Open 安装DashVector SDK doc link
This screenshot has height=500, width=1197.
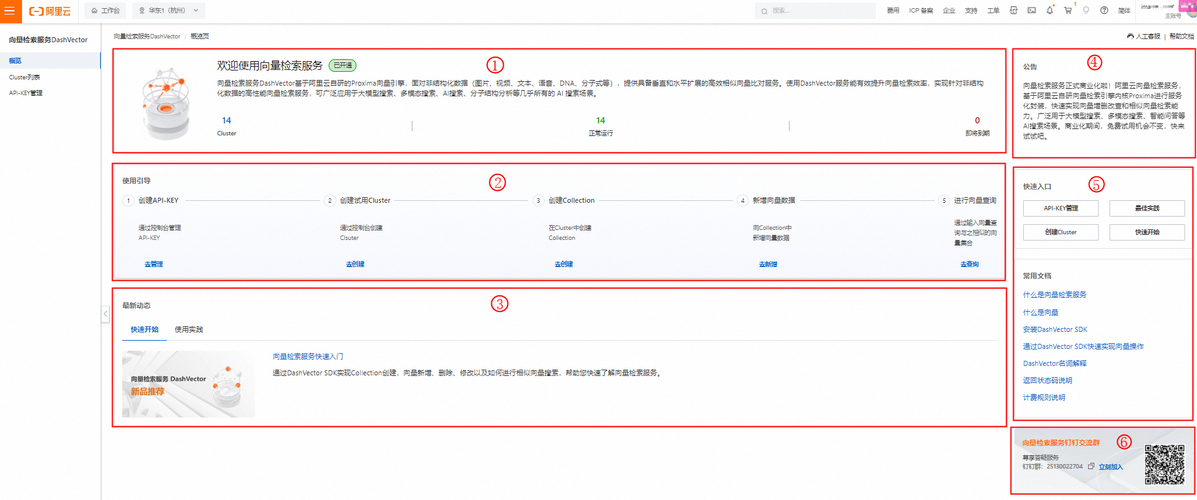pyautogui.click(x=1055, y=330)
